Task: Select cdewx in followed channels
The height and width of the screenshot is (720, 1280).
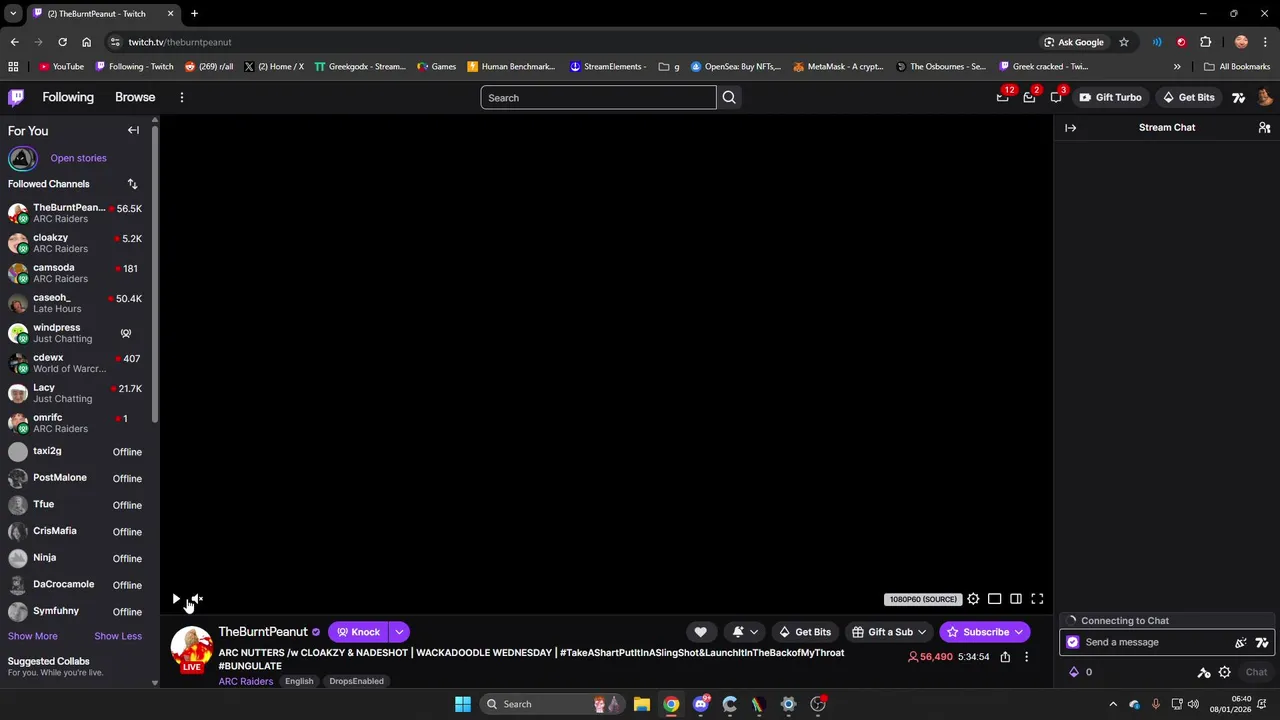Action: pos(77,363)
